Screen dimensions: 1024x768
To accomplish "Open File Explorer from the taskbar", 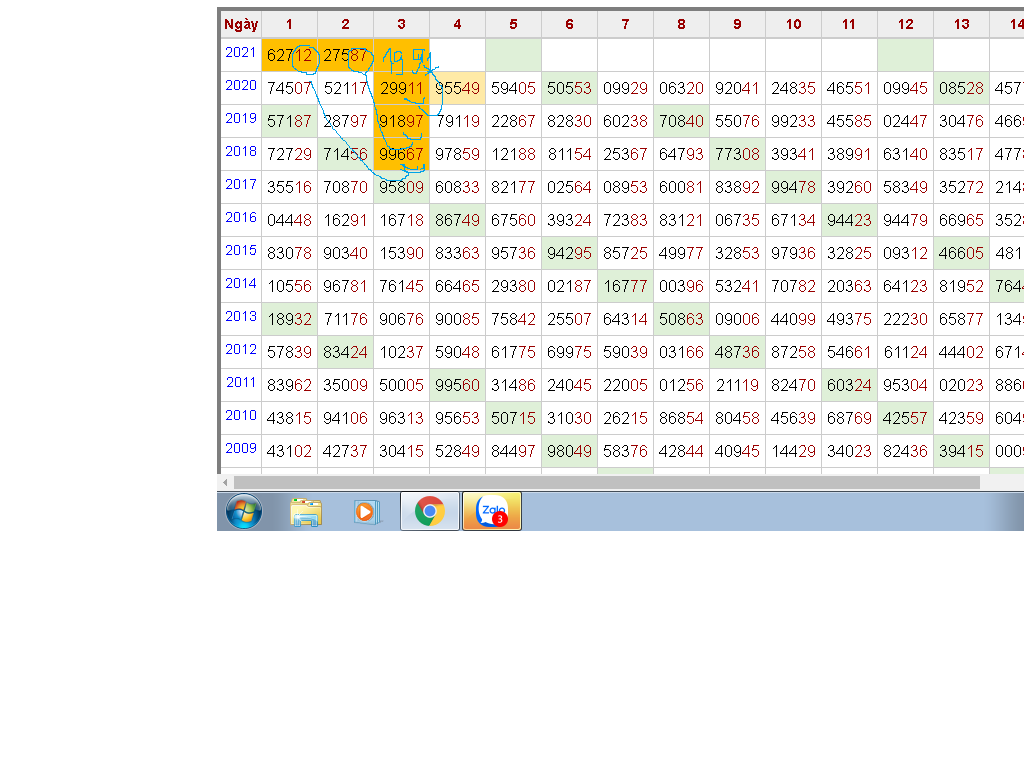I will point(306,512).
